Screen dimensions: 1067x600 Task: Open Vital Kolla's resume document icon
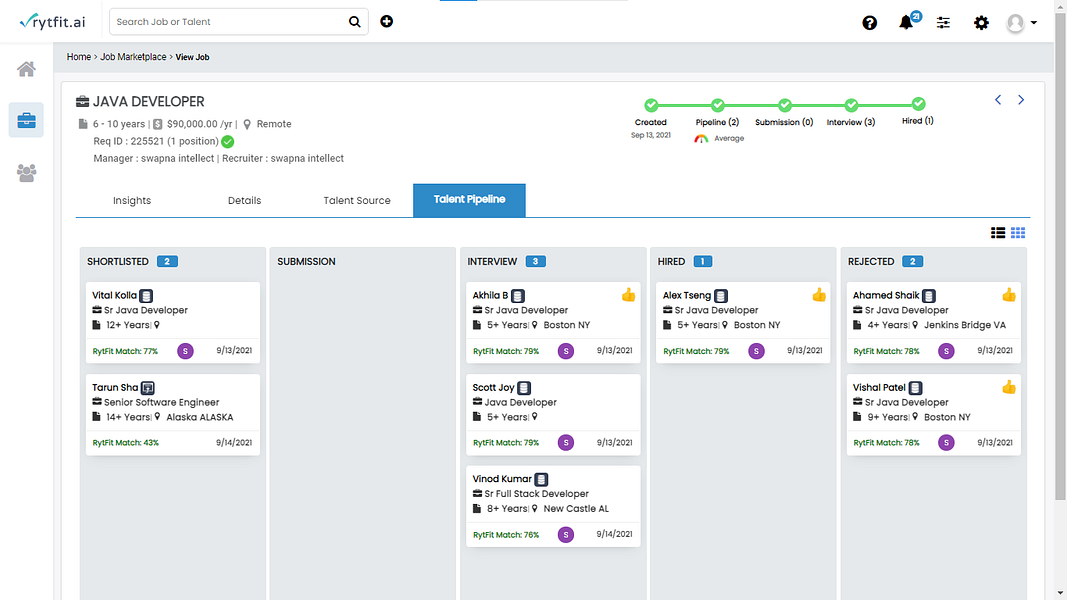pyautogui.click(x=146, y=296)
